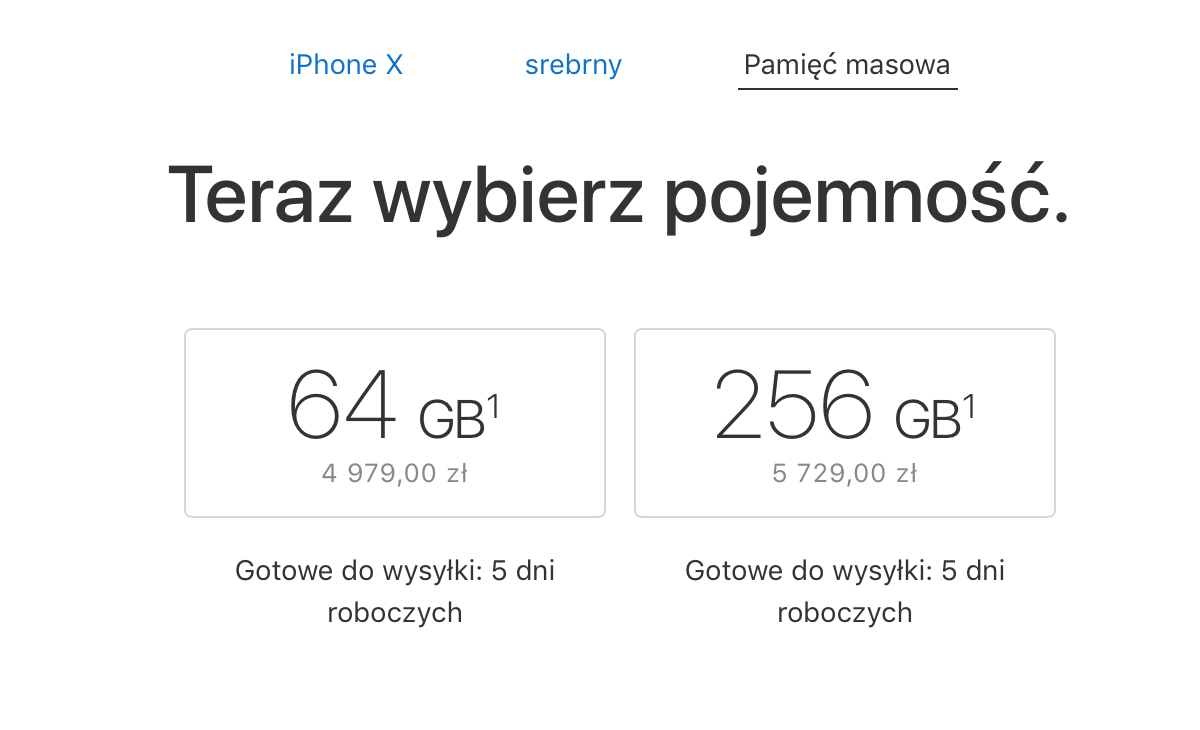Click the GB label in the 256 card
1200x730 pixels.
click(926, 421)
